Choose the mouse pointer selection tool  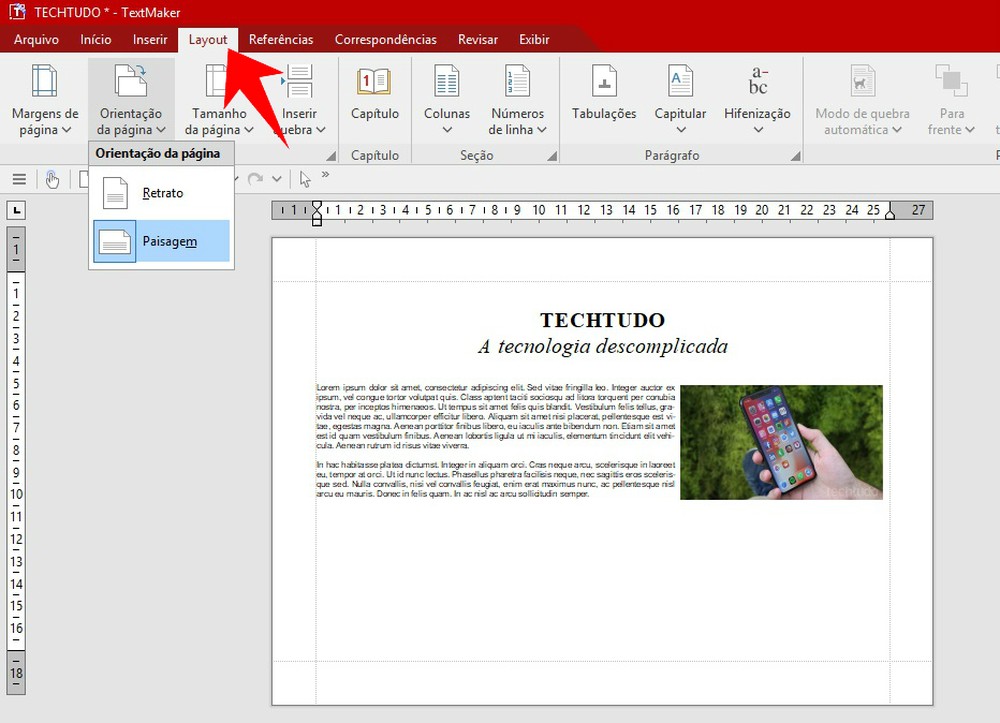(305, 178)
